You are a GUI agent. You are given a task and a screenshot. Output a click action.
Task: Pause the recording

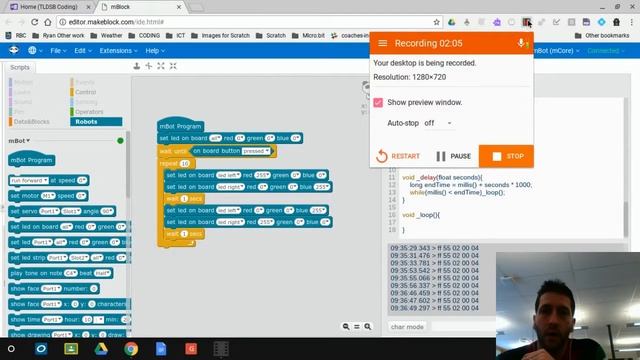453,156
